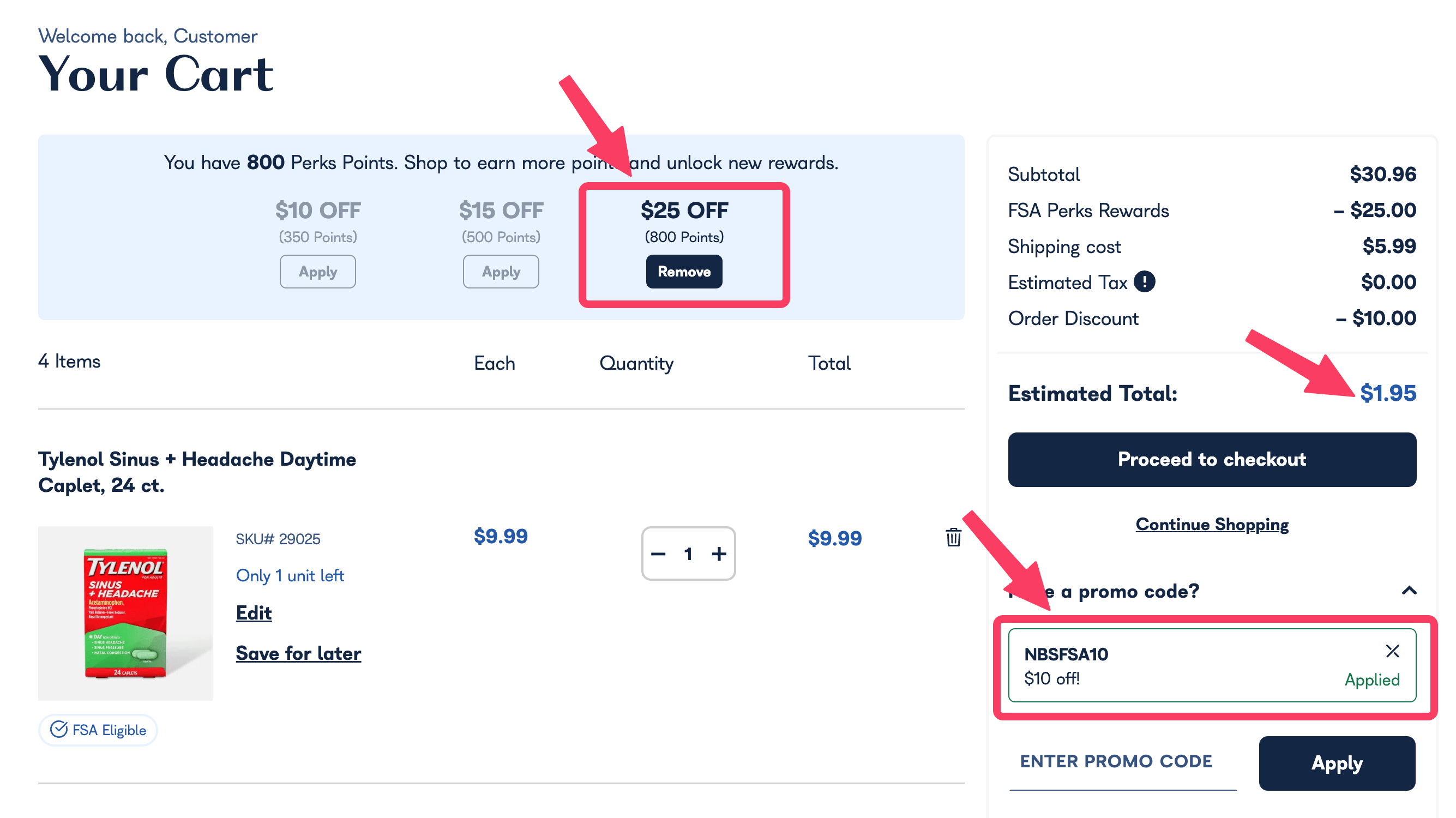The height and width of the screenshot is (818, 1456).
Task: Click the Tylenol quantity value field
Action: (688, 554)
